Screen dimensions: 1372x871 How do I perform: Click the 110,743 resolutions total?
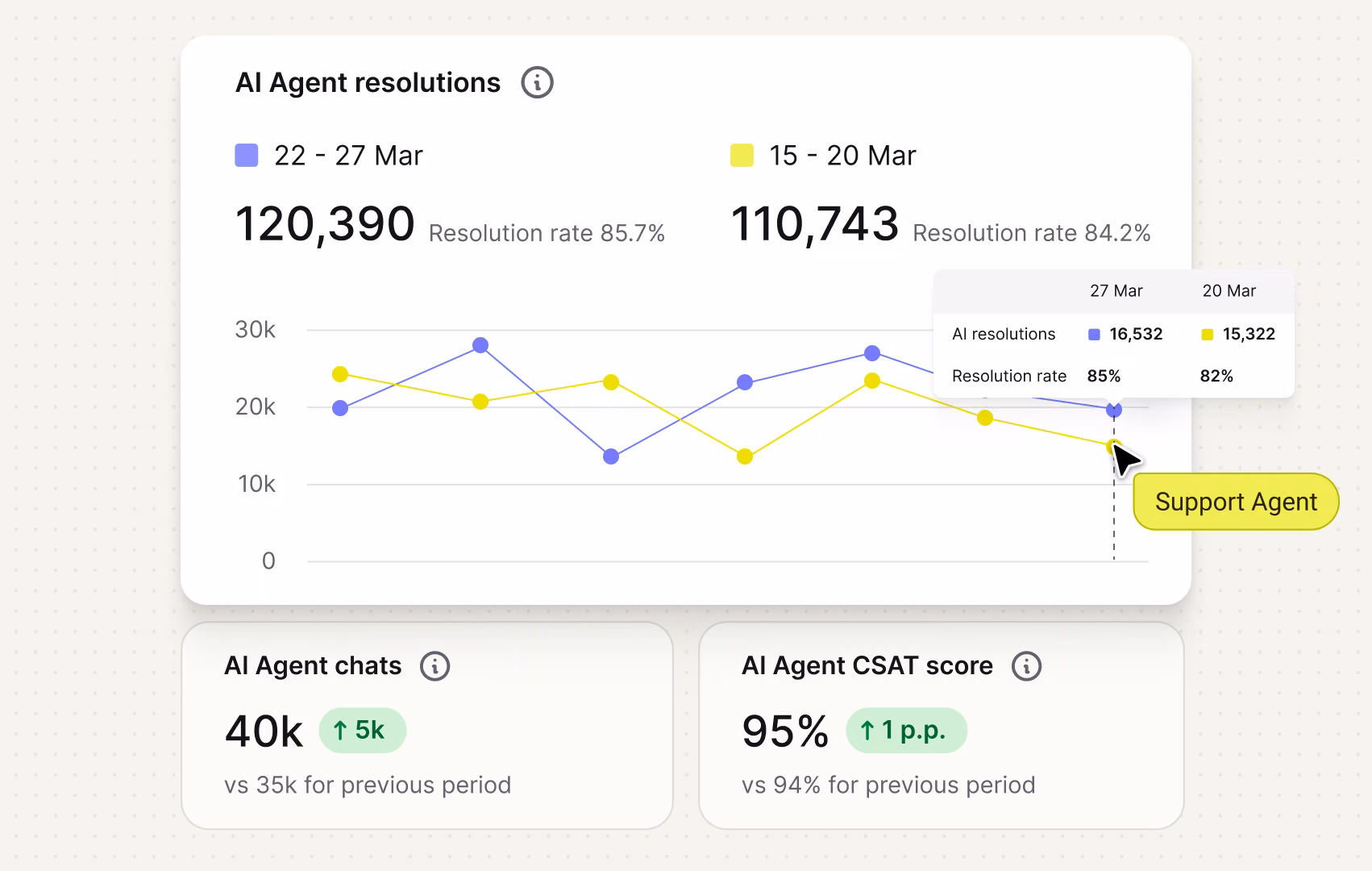(814, 223)
